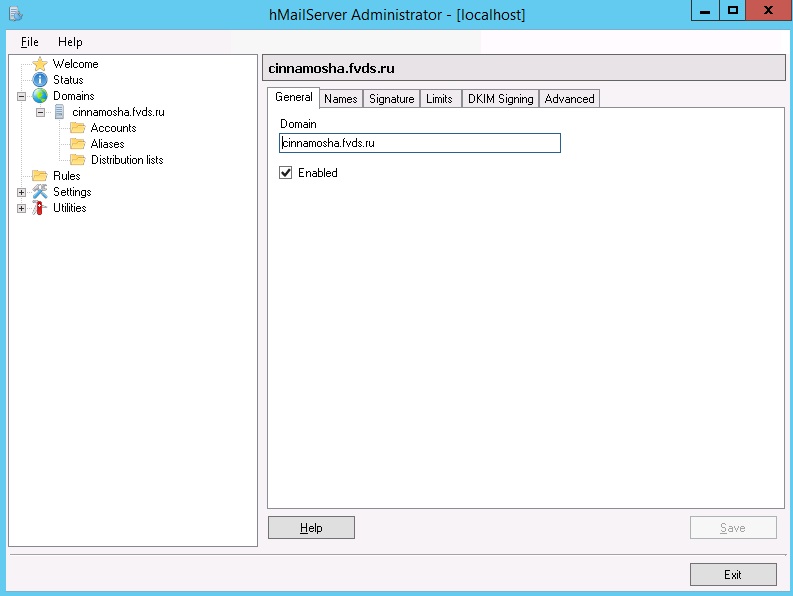Click the Exit button
793x596 pixels.
[x=733, y=575]
